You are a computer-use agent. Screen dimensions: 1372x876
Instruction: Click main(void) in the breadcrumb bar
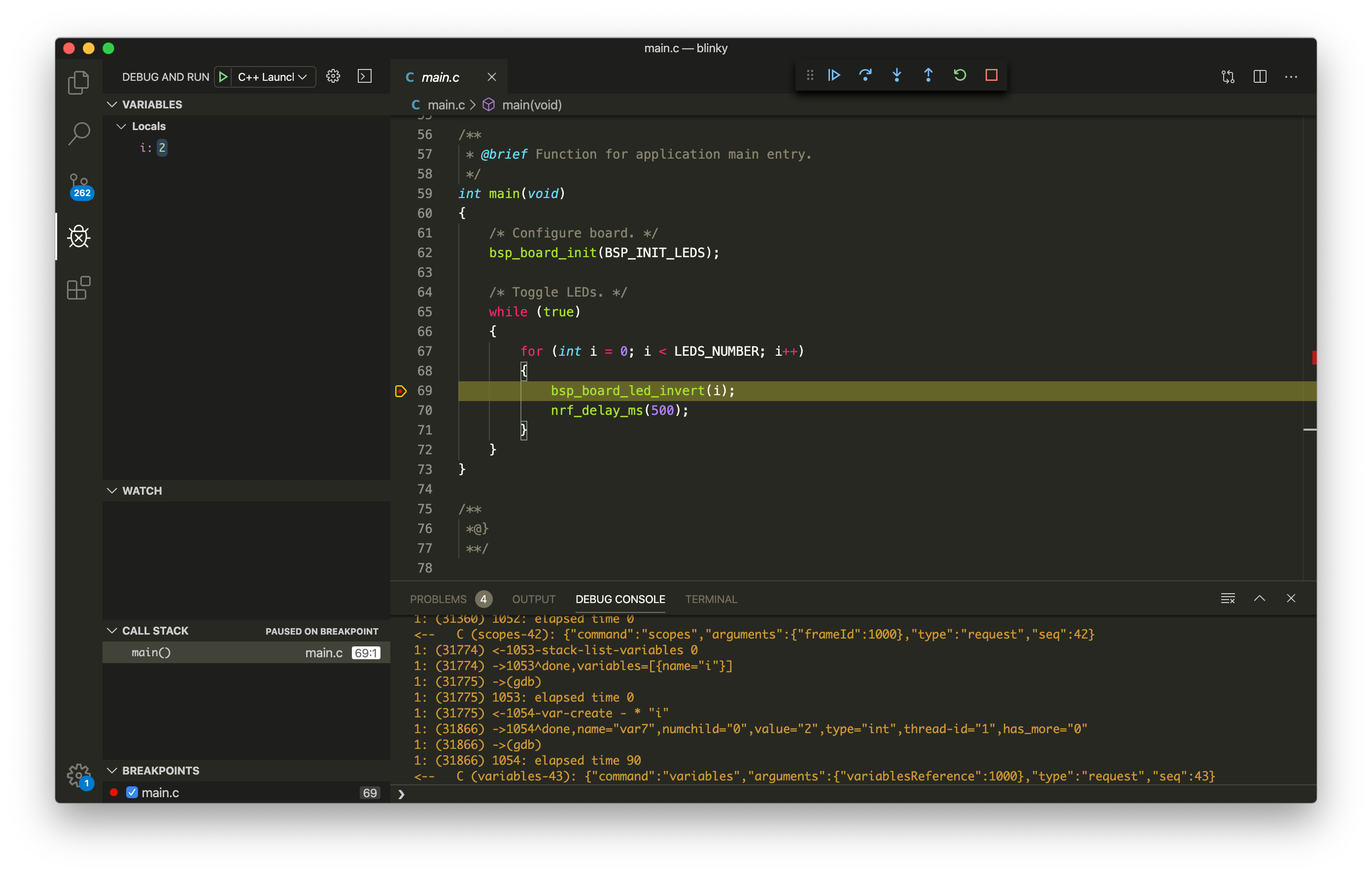tap(532, 105)
